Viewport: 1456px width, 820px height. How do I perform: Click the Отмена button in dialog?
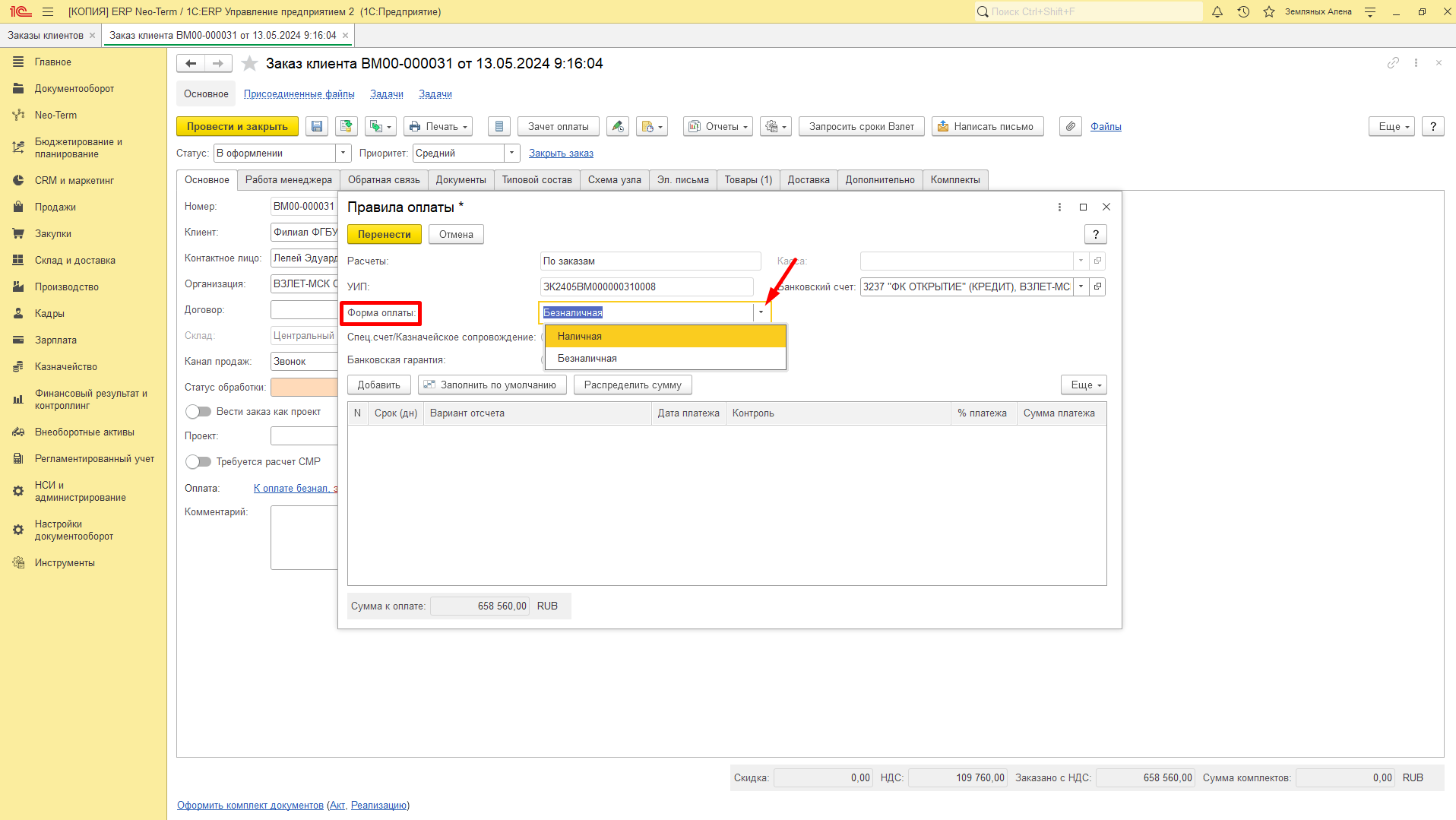(456, 235)
